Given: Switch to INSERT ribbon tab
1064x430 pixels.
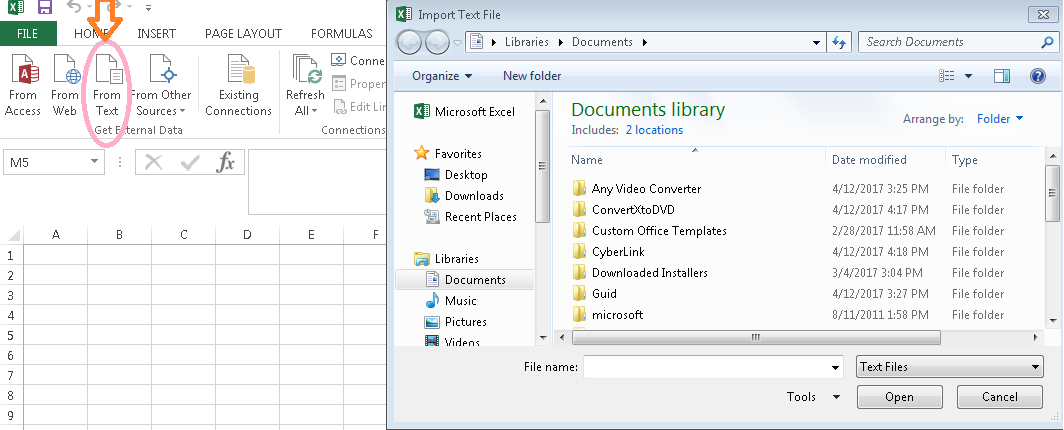Looking at the screenshot, I should click(x=156, y=33).
